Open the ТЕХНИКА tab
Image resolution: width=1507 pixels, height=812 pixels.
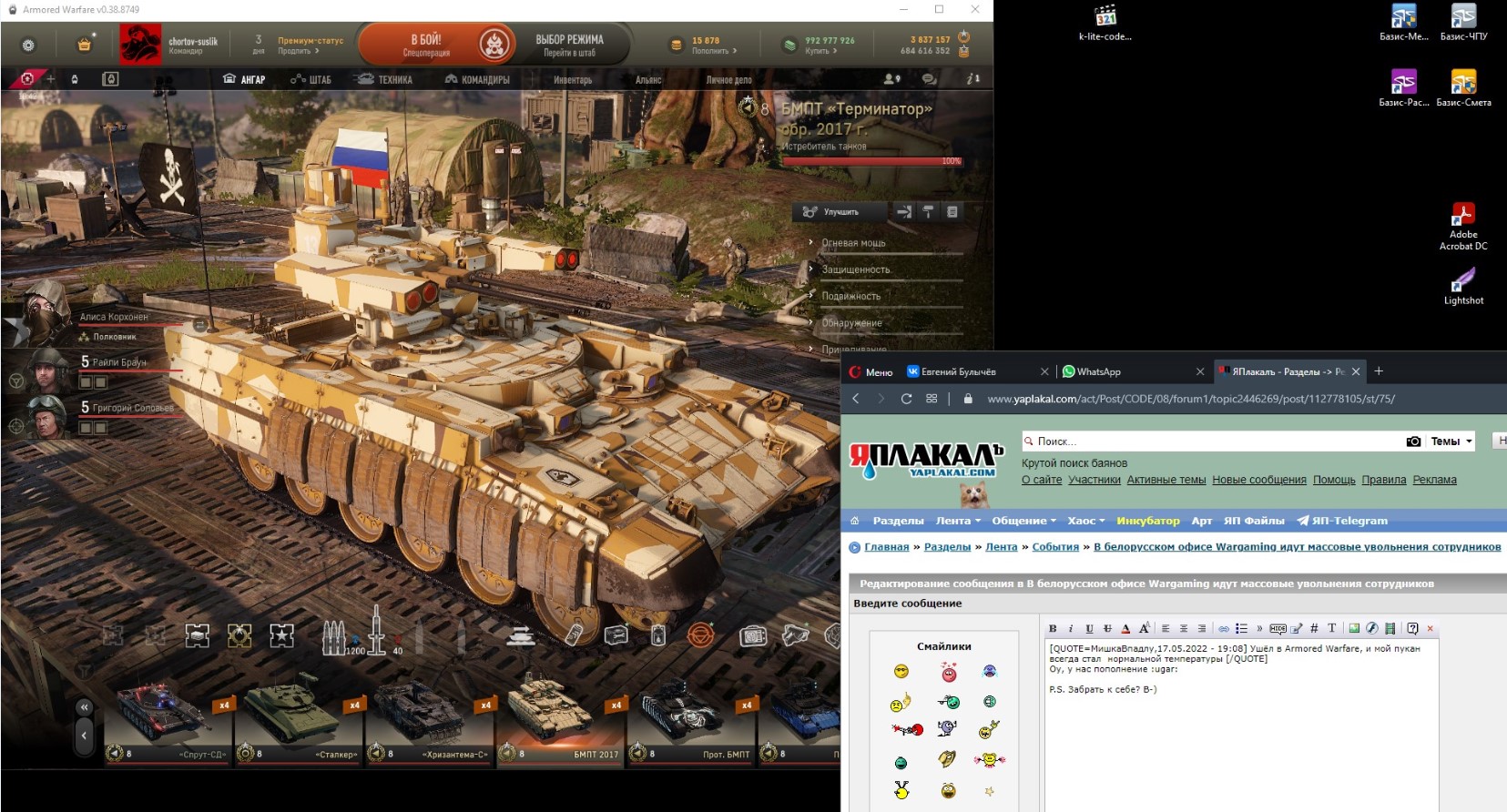point(384,80)
